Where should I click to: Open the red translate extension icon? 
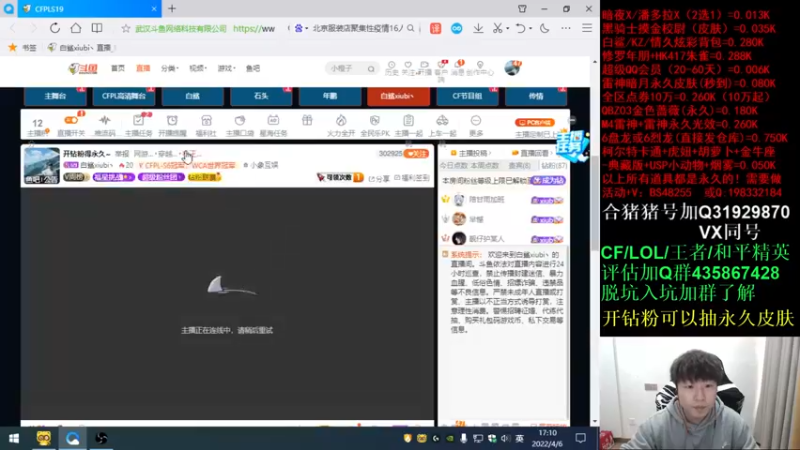pyautogui.click(x=435, y=29)
